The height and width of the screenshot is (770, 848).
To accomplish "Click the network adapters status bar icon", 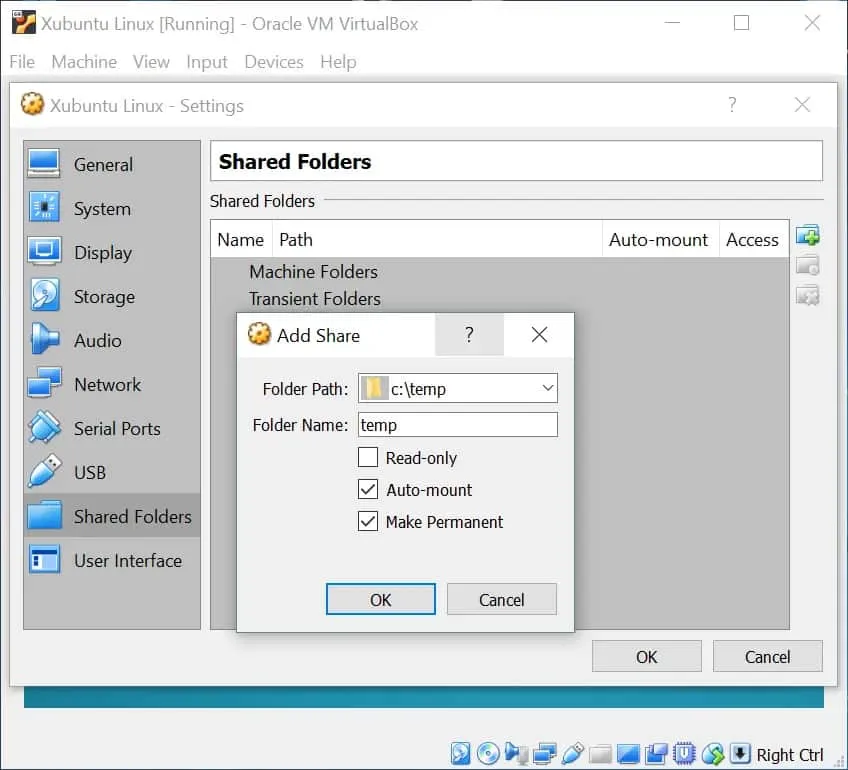I will click(545, 754).
